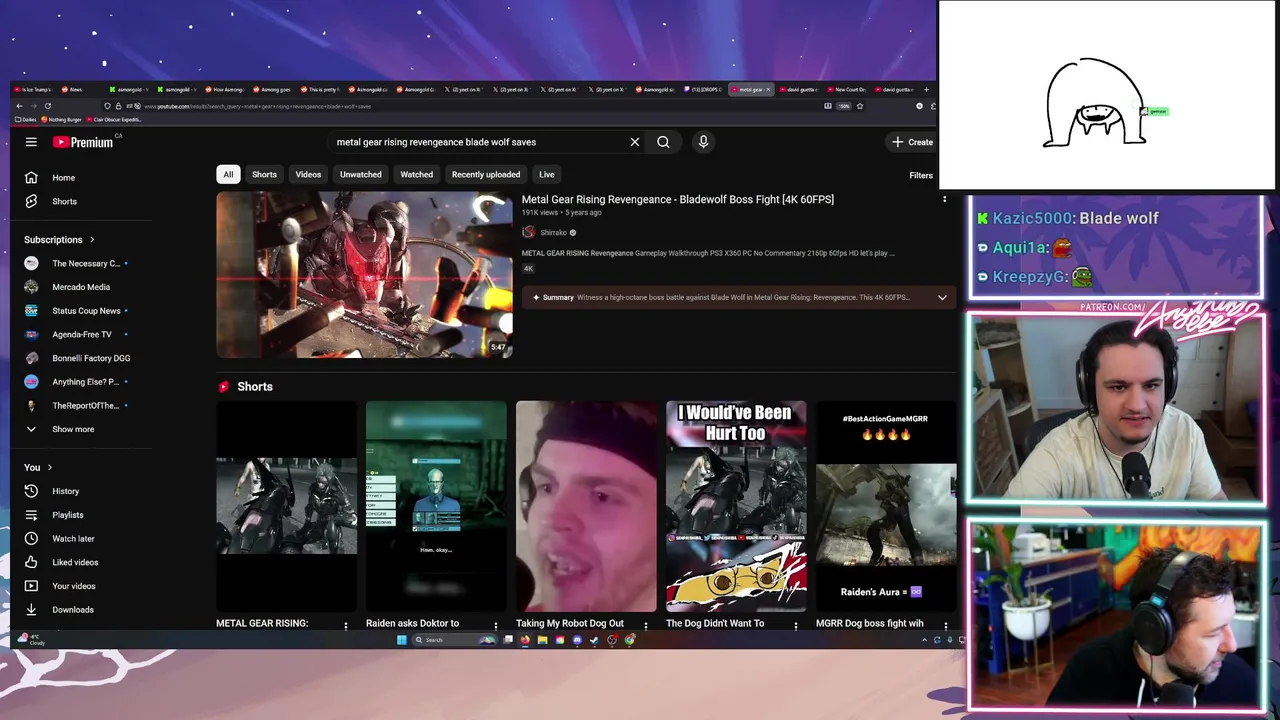The image size is (1280, 720).
Task: Open the Taking My Robot Dog Out short
Action: click(586, 506)
